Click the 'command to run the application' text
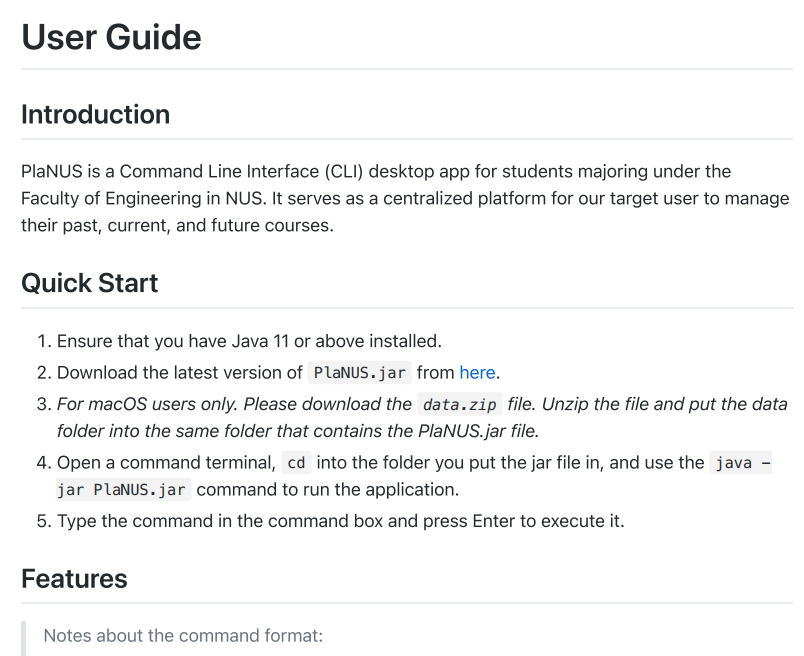 coord(328,489)
